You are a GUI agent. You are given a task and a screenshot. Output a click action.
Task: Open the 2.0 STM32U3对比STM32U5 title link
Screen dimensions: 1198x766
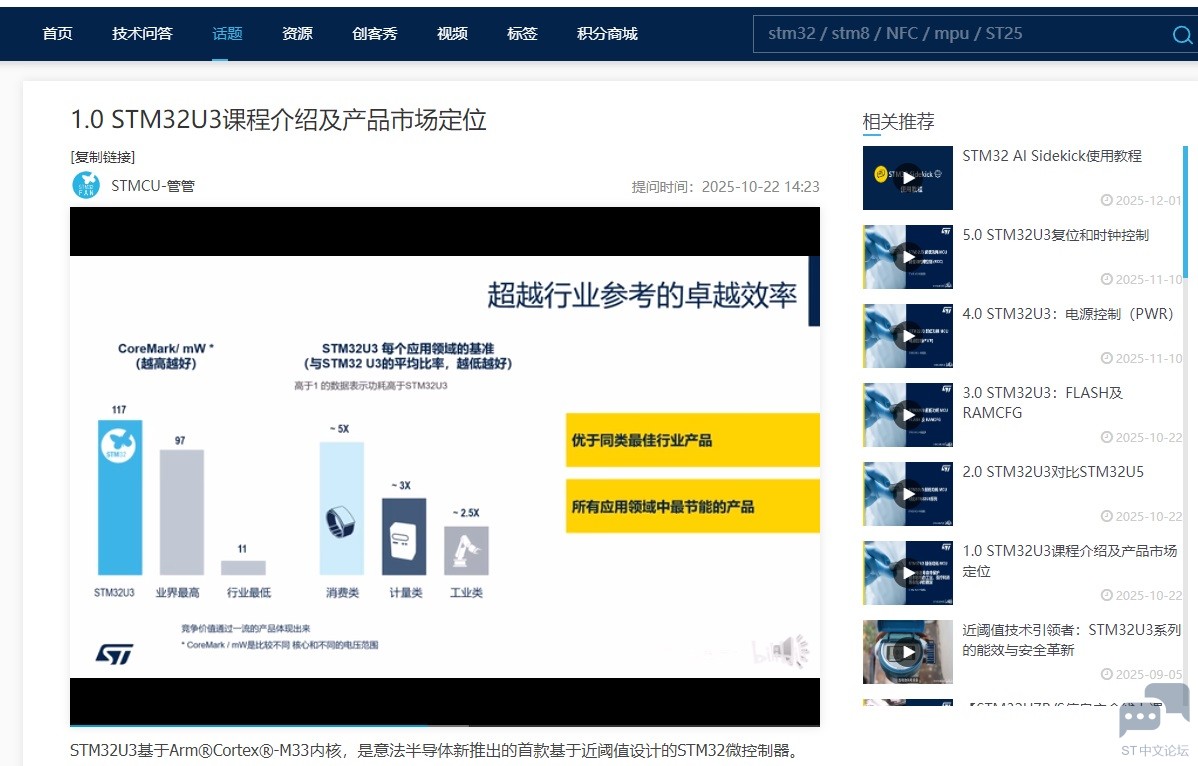click(x=1053, y=472)
